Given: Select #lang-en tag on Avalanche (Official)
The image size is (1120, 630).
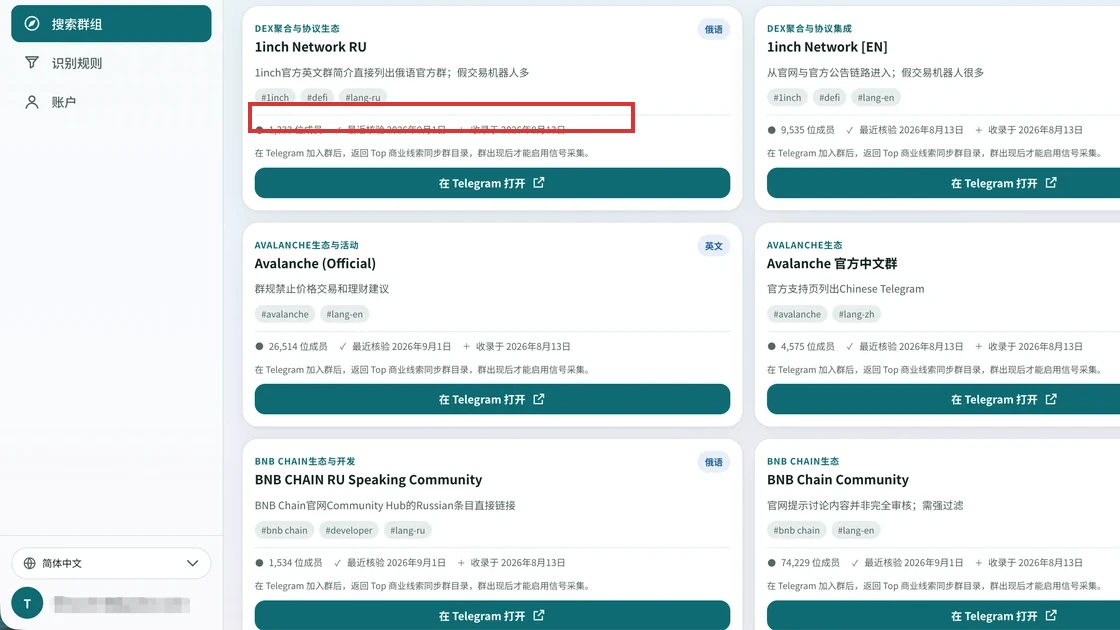Looking at the screenshot, I should click(x=344, y=314).
